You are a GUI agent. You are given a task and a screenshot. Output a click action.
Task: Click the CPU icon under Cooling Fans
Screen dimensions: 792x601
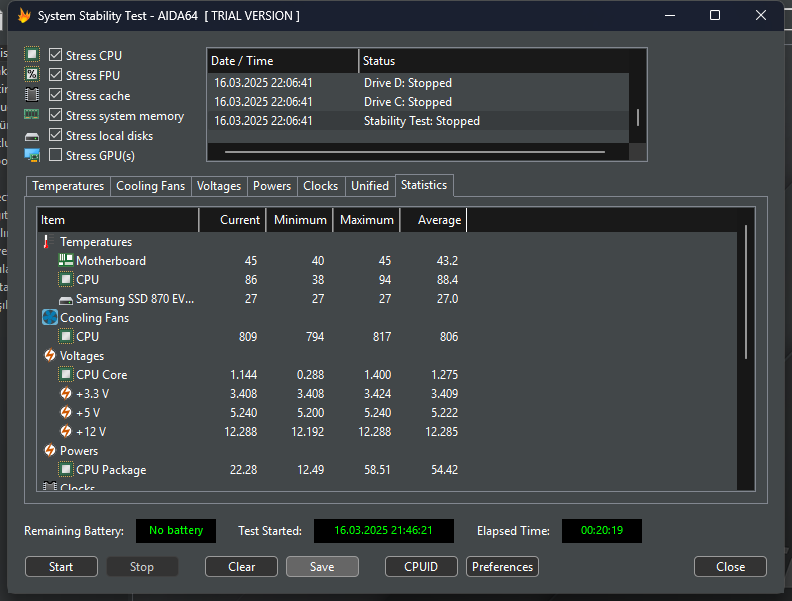[66, 336]
